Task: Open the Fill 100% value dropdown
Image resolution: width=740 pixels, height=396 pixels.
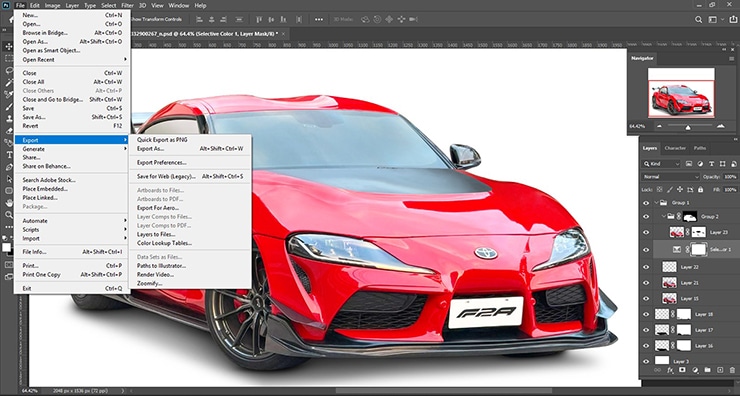Action: click(730, 189)
